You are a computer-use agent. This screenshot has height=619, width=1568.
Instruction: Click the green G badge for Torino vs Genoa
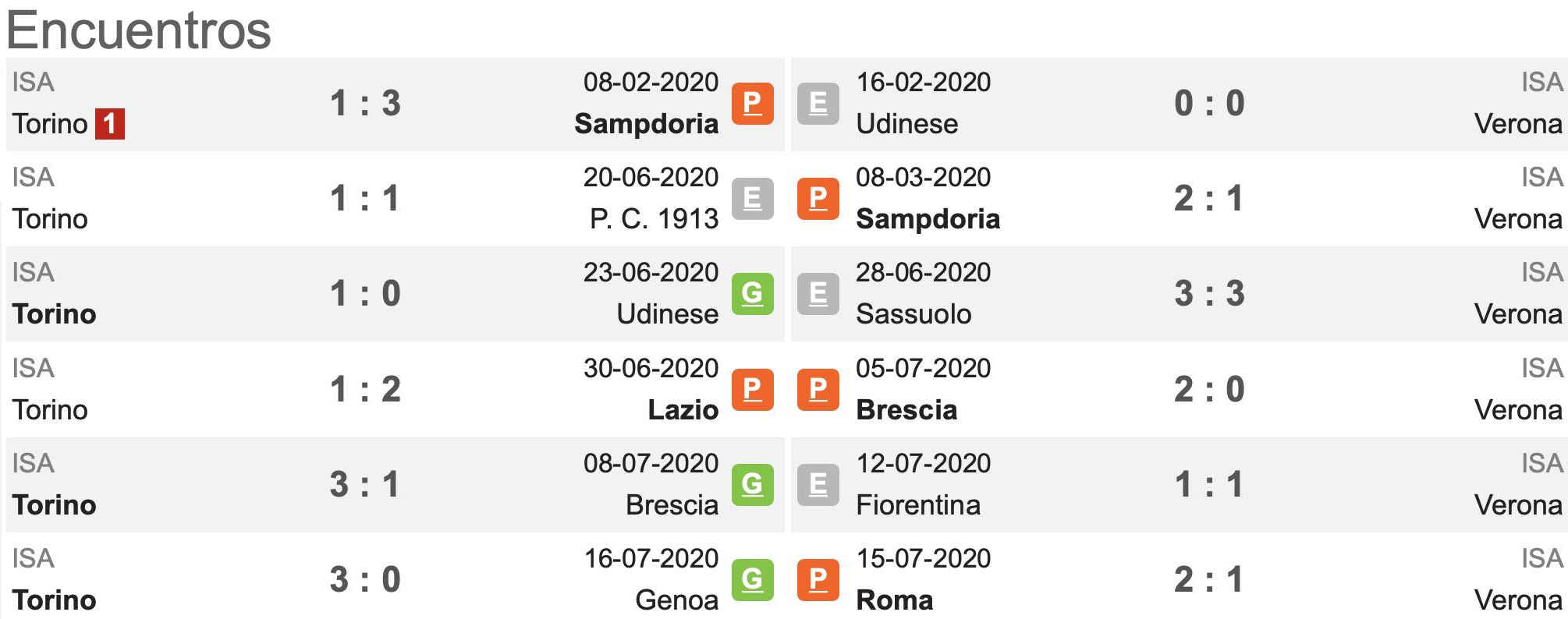[x=752, y=580]
